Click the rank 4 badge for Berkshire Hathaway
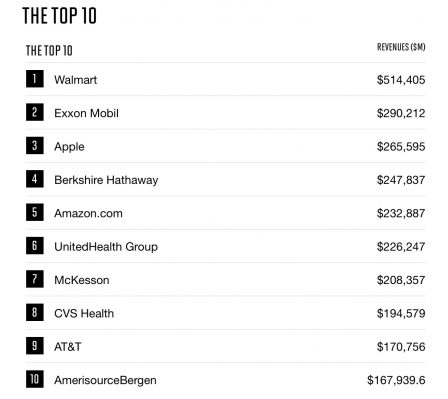Viewport: 448px width, 399px height. tap(35, 179)
